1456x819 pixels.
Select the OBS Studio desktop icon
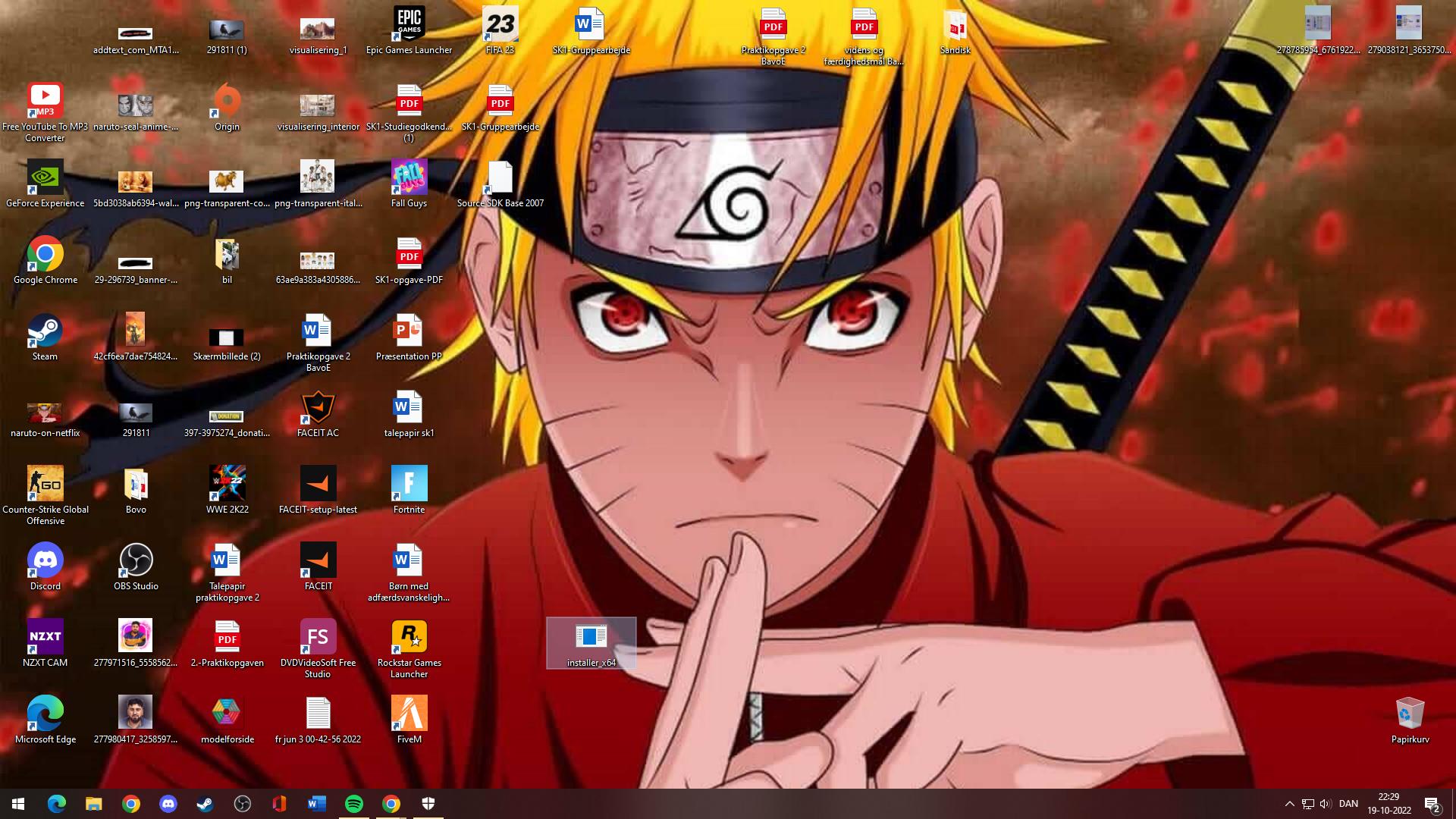pyautogui.click(x=136, y=561)
